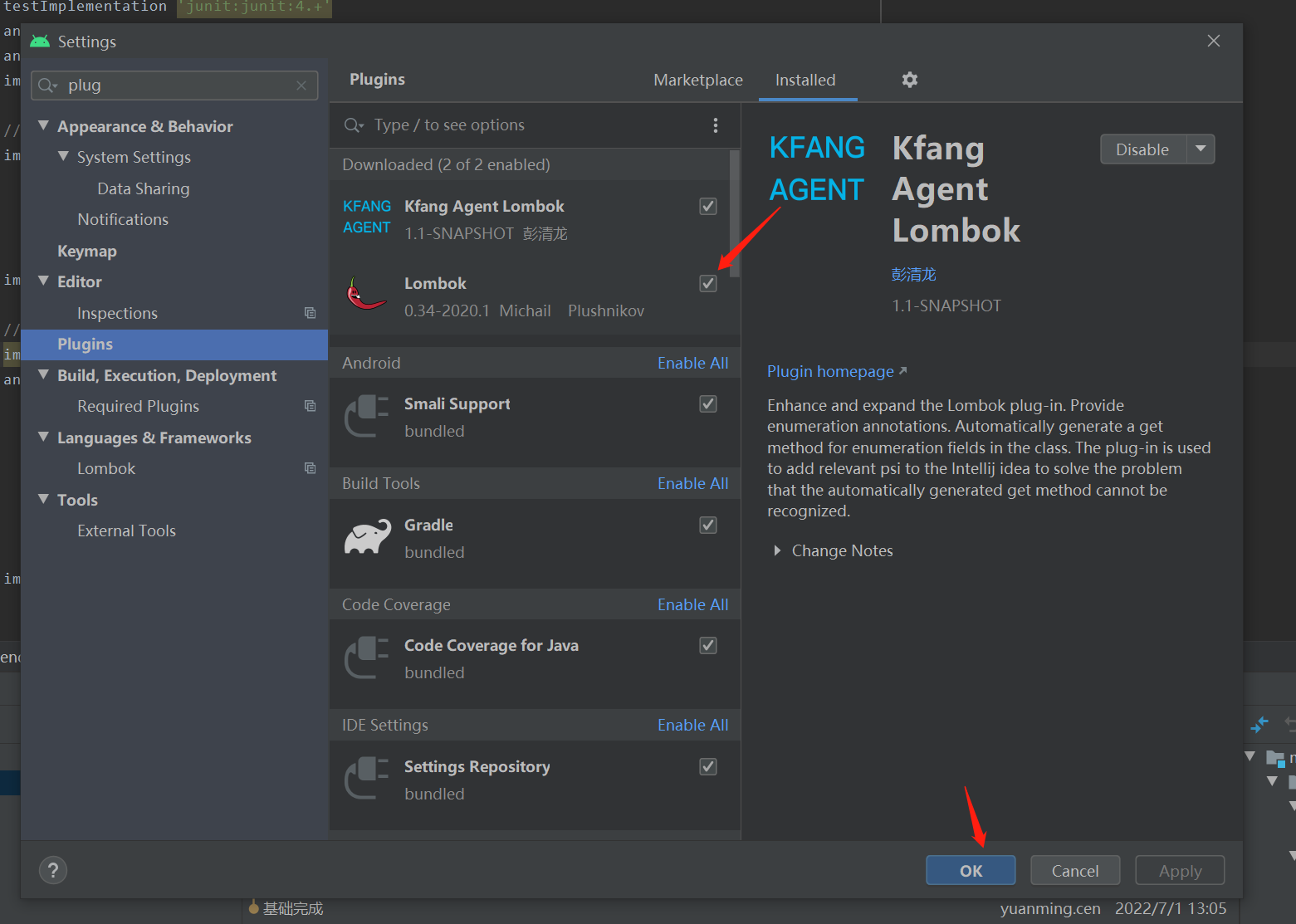Expand the Change Notes section

coord(777,550)
